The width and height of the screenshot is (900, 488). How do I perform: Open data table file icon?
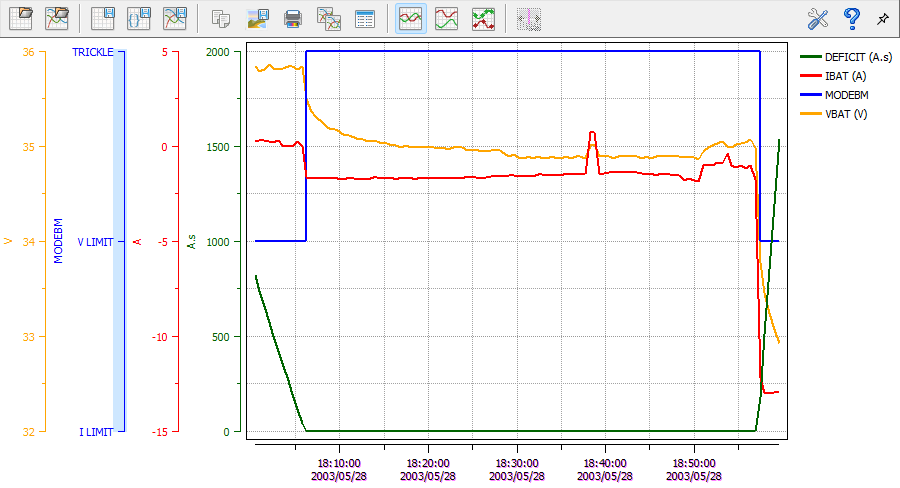[x=21, y=18]
